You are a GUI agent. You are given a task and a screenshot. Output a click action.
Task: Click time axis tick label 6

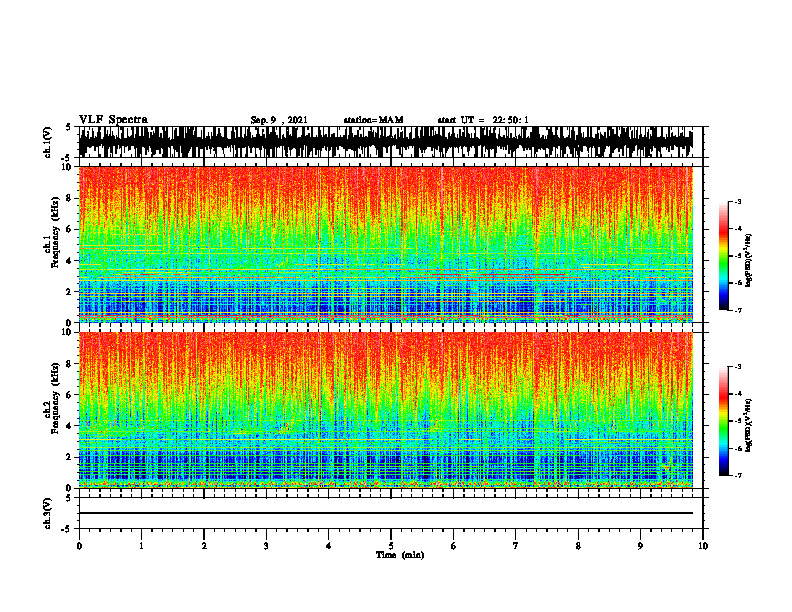[454, 546]
